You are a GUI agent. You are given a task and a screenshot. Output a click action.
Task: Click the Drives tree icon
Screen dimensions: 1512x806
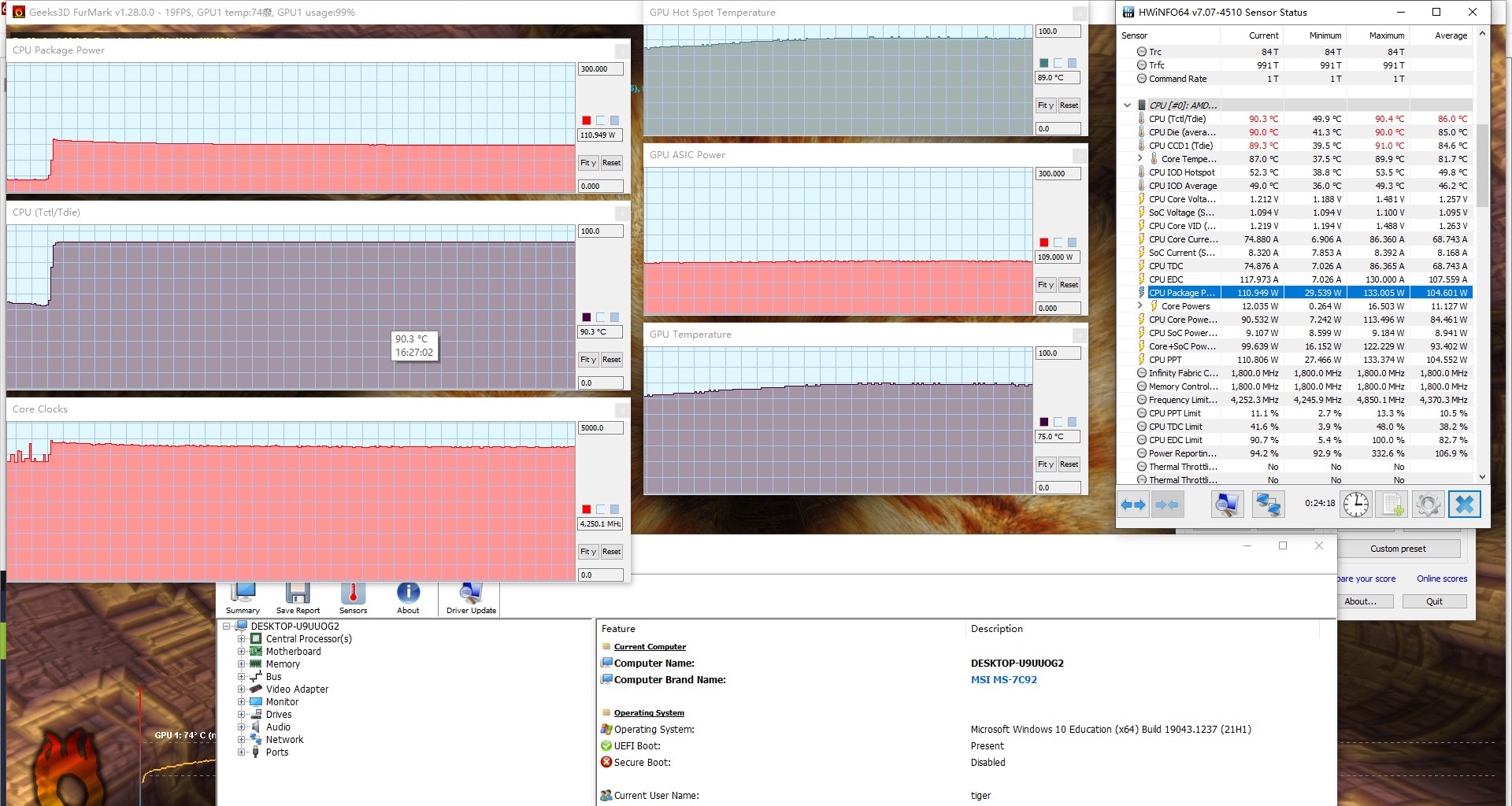pyautogui.click(x=256, y=715)
